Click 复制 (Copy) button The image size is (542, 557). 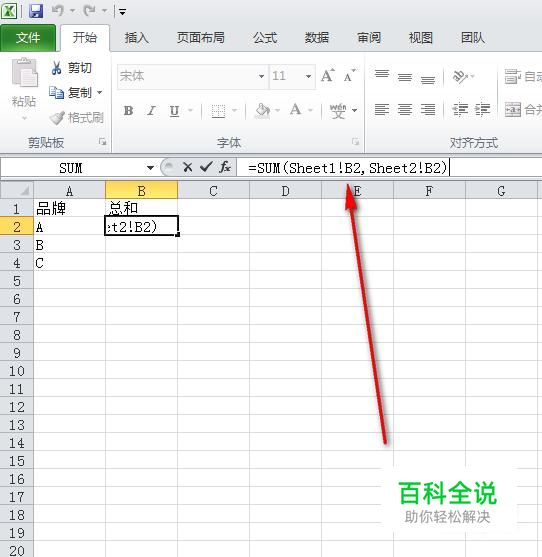(70, 93)
